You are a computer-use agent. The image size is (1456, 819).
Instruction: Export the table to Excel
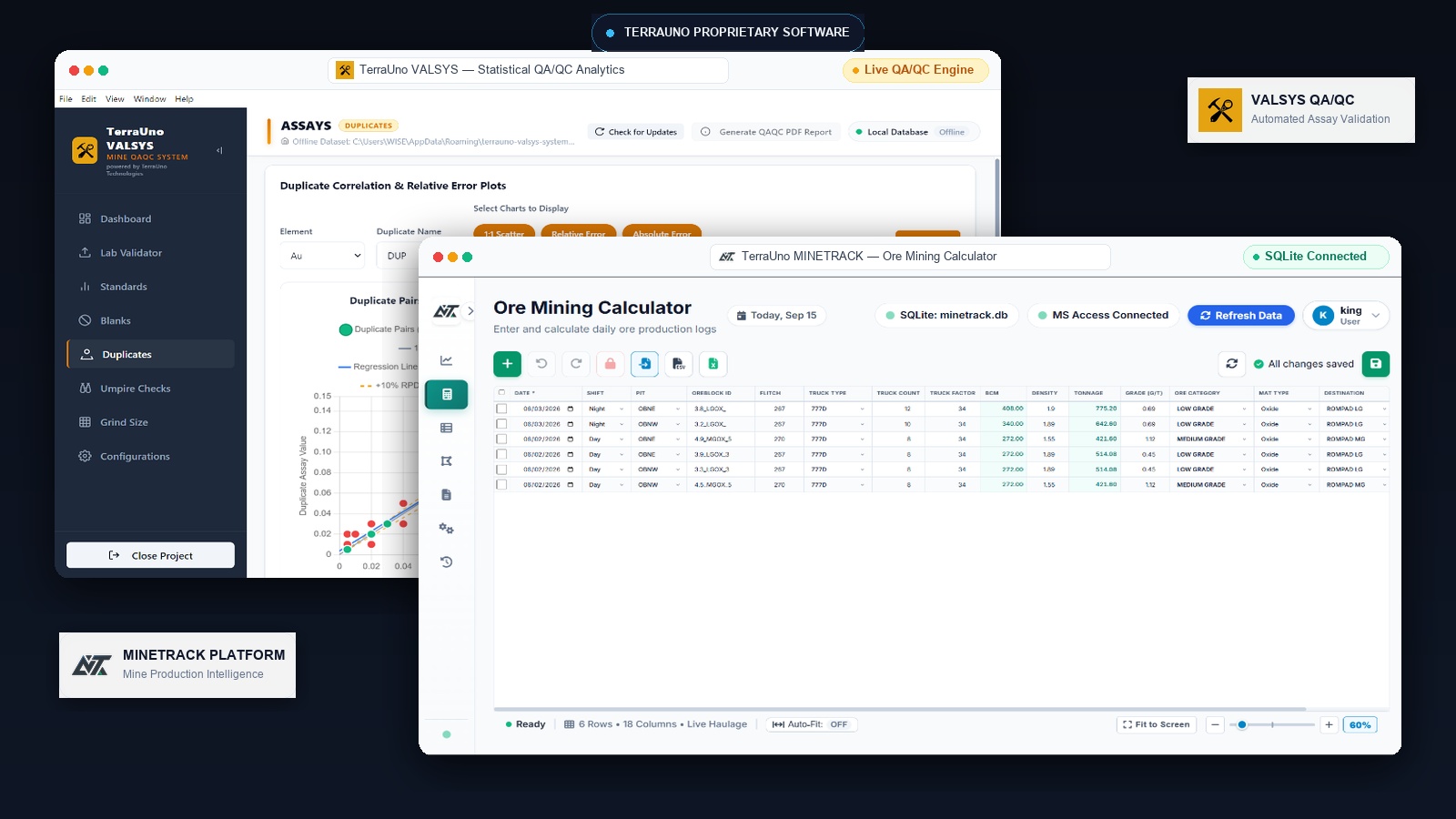click(x=713, y=364)
